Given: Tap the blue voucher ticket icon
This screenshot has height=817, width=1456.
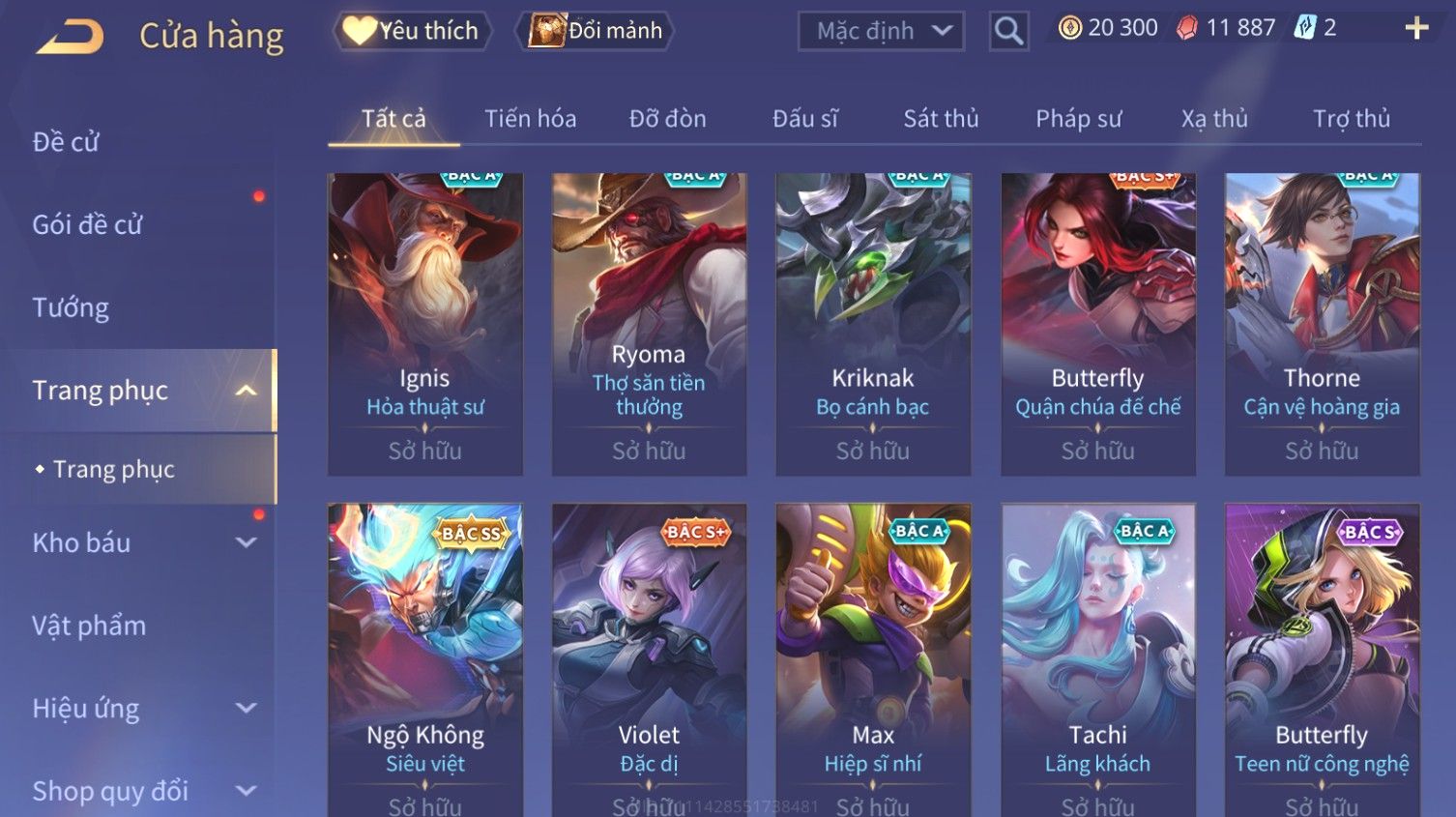Looking at the screenshot, I should pyautogui.click(x=1305, y=28).
